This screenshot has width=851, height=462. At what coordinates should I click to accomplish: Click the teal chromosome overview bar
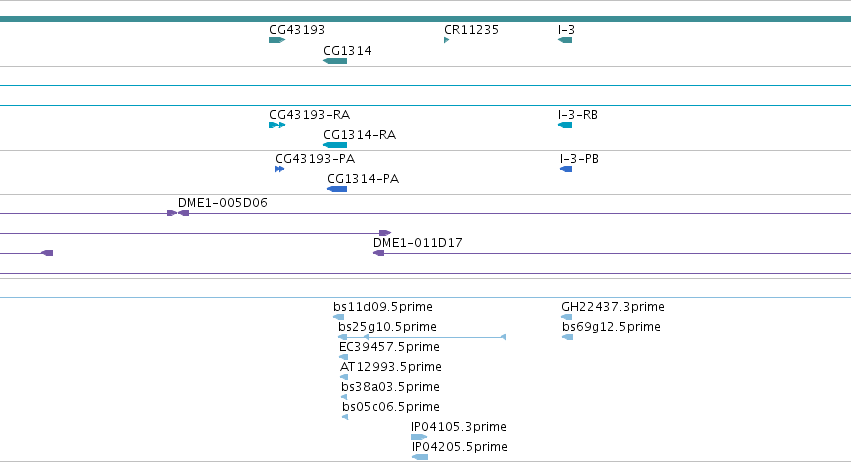pyautogui.click(x=426, y=19)
